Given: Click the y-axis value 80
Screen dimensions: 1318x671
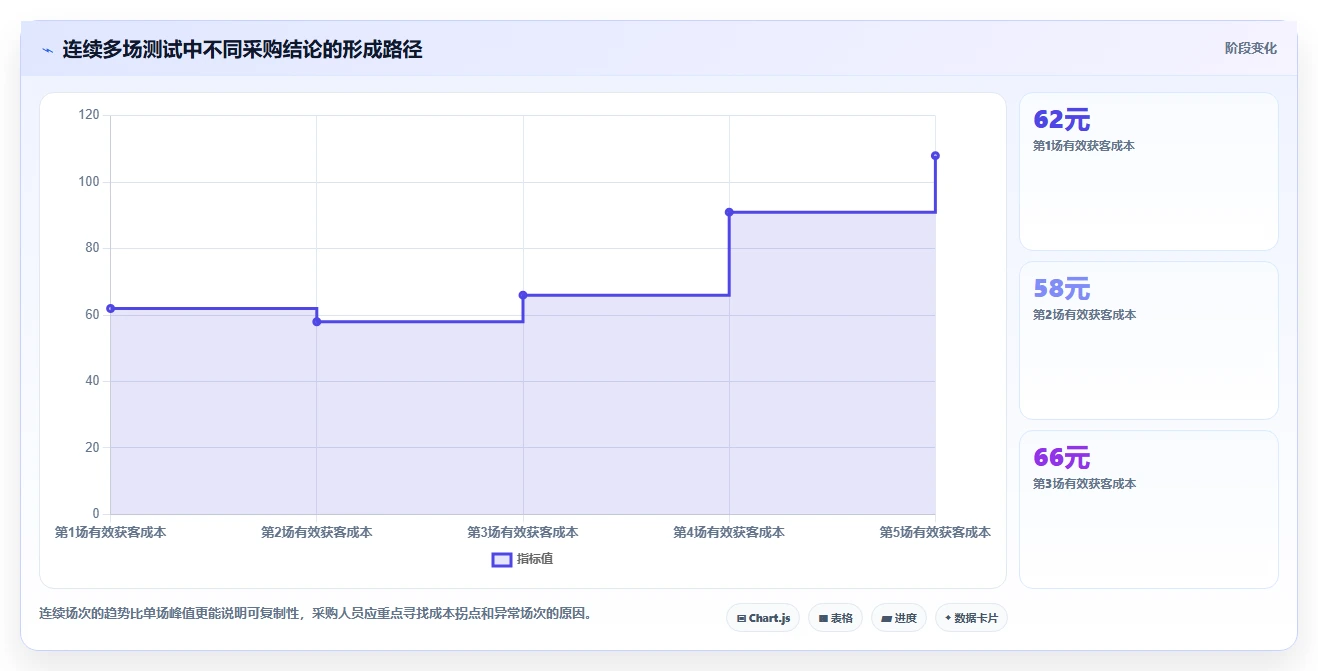Looking at the screenshot, I should pyautogui.click(x=92, y=248).
